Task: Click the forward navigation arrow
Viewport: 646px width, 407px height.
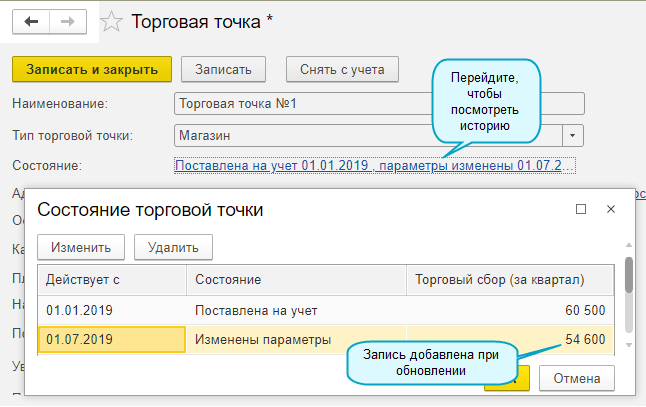Action: [x=67, y=21]
